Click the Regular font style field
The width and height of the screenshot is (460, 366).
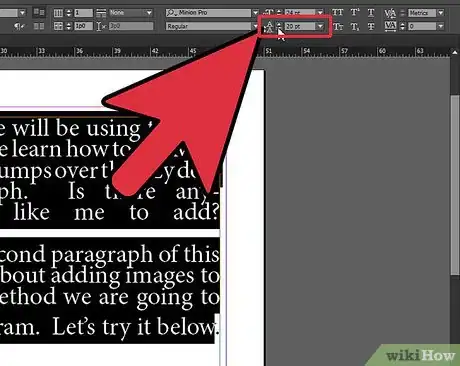[x=208, y=26]
